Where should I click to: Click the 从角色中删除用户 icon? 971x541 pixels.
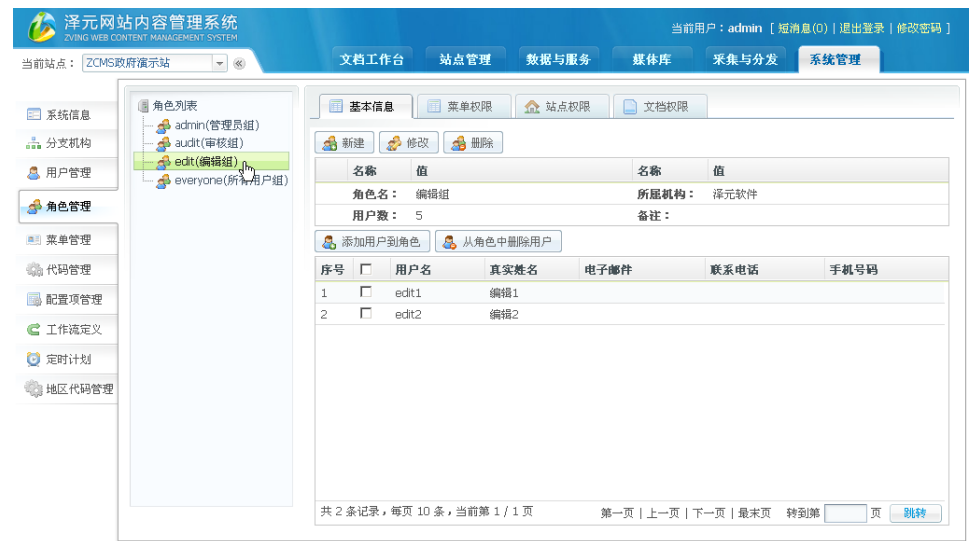(x=450, y=242)
